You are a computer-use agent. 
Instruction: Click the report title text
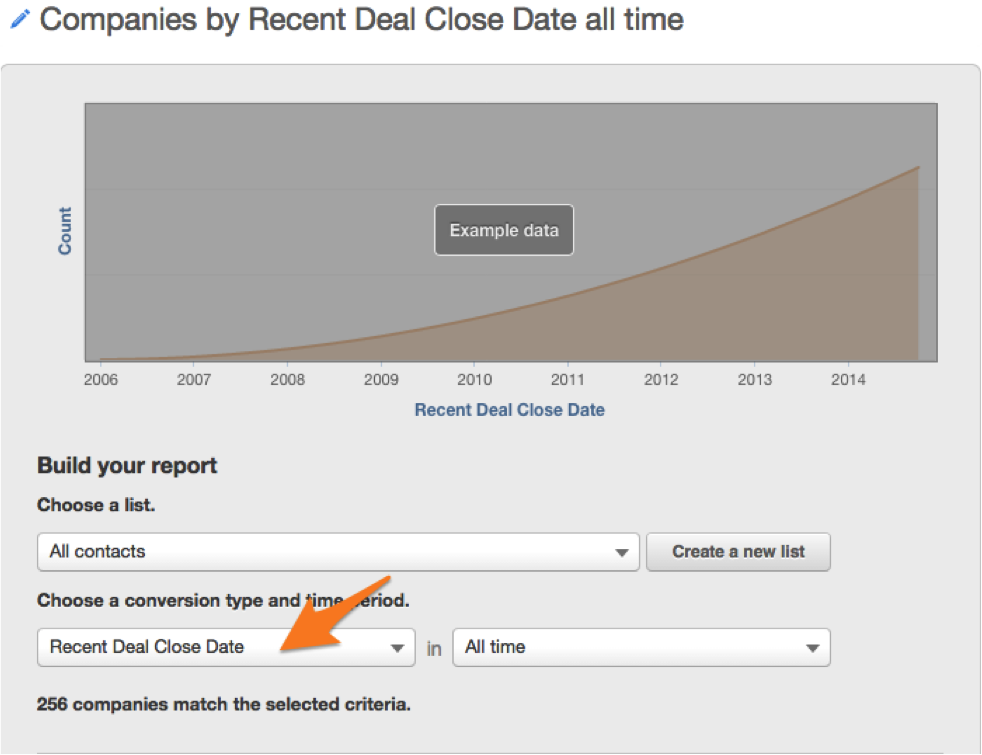pyautogui.click(x=361, y=19)
